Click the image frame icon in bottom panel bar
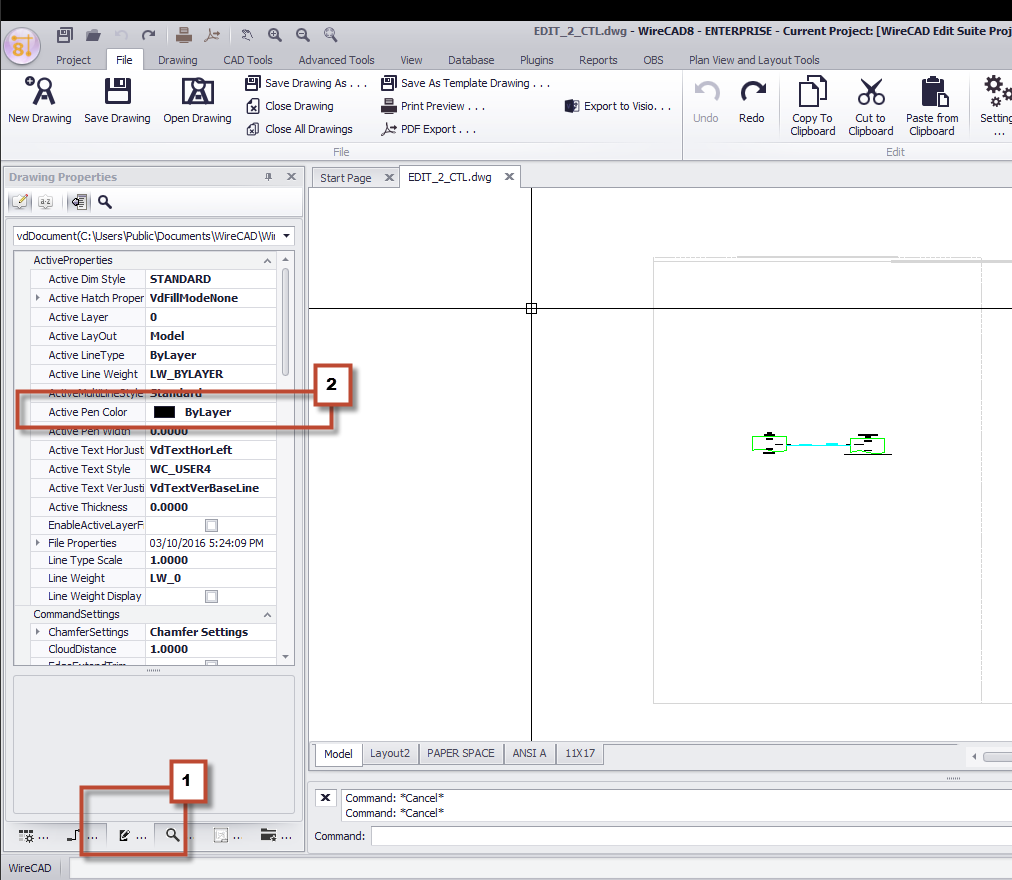Viewport: 1012px width, 880px height. click(x=227, y=836)
